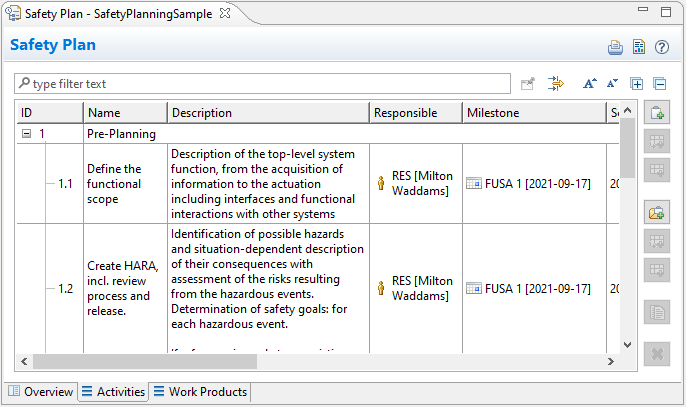Click the add activity clipboard icon
The height and width of the screenshot is (407, 686).
(x=657, y=114)
